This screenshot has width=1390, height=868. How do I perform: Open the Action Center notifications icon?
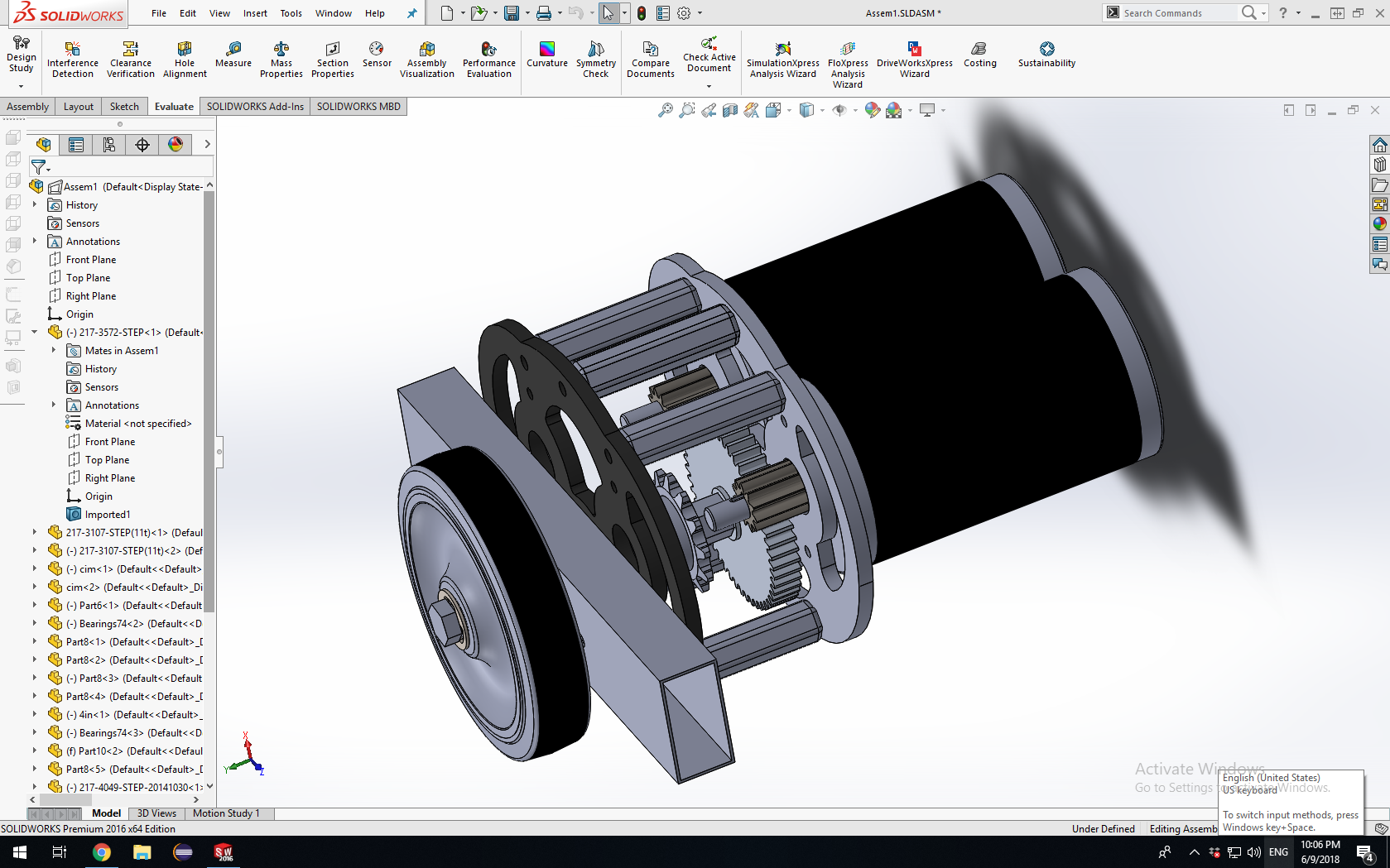click(x=1365, y=852)
